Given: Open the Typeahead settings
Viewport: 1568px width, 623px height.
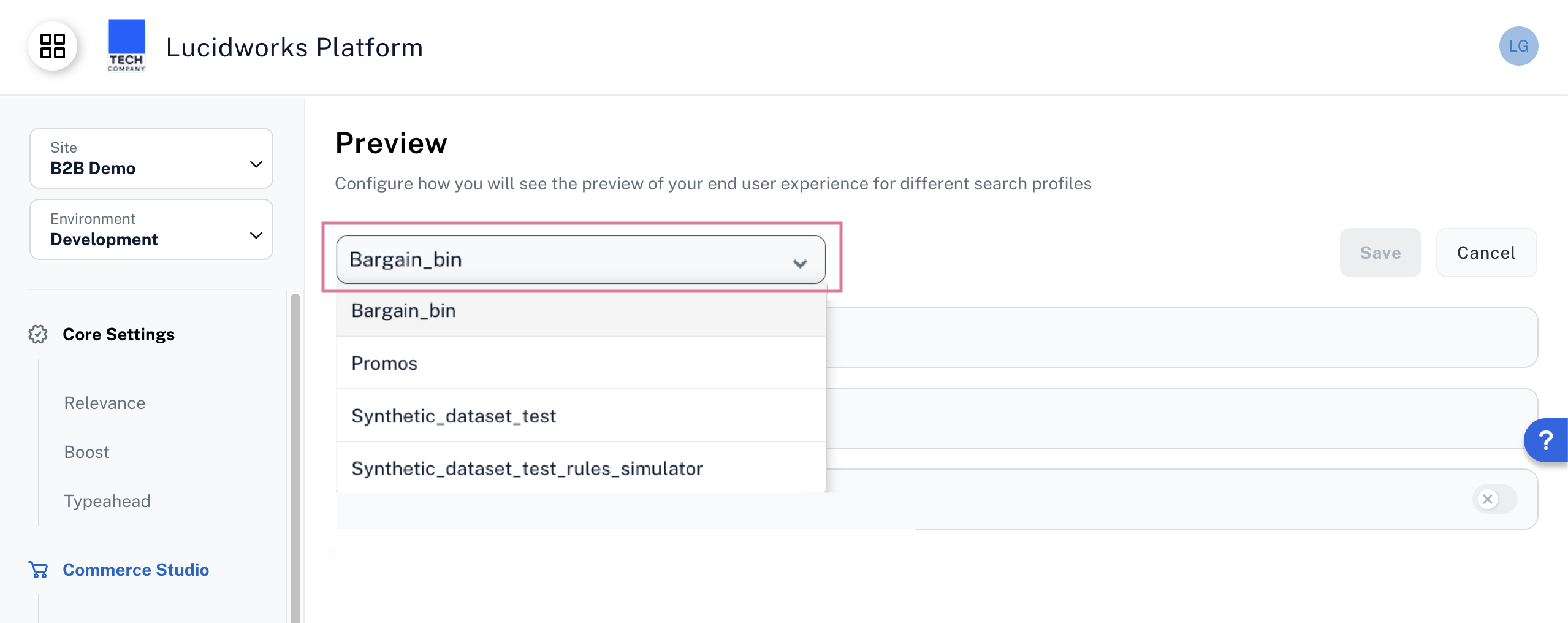Looking at the screenshot, I should [x=107, y=501].
